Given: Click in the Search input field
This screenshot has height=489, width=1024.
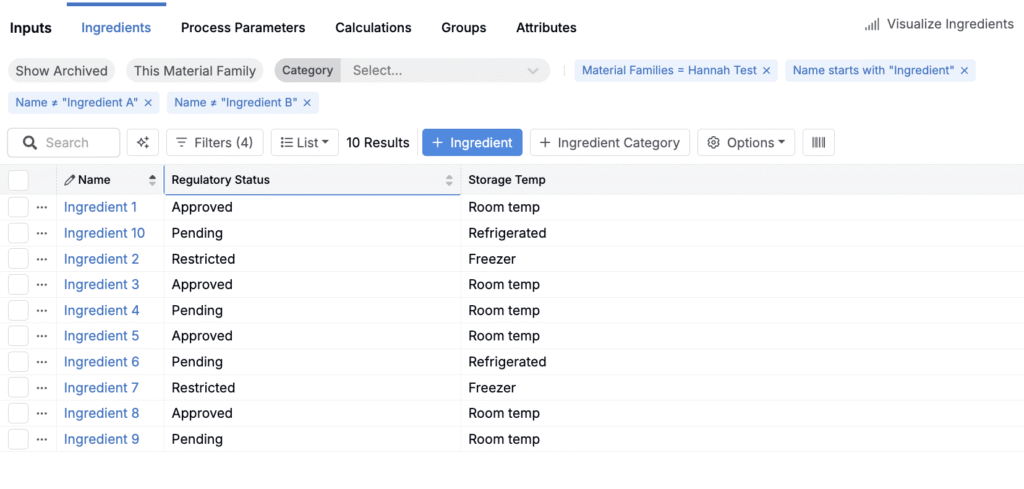Looking at the screenshot, I should click(78, 143).
